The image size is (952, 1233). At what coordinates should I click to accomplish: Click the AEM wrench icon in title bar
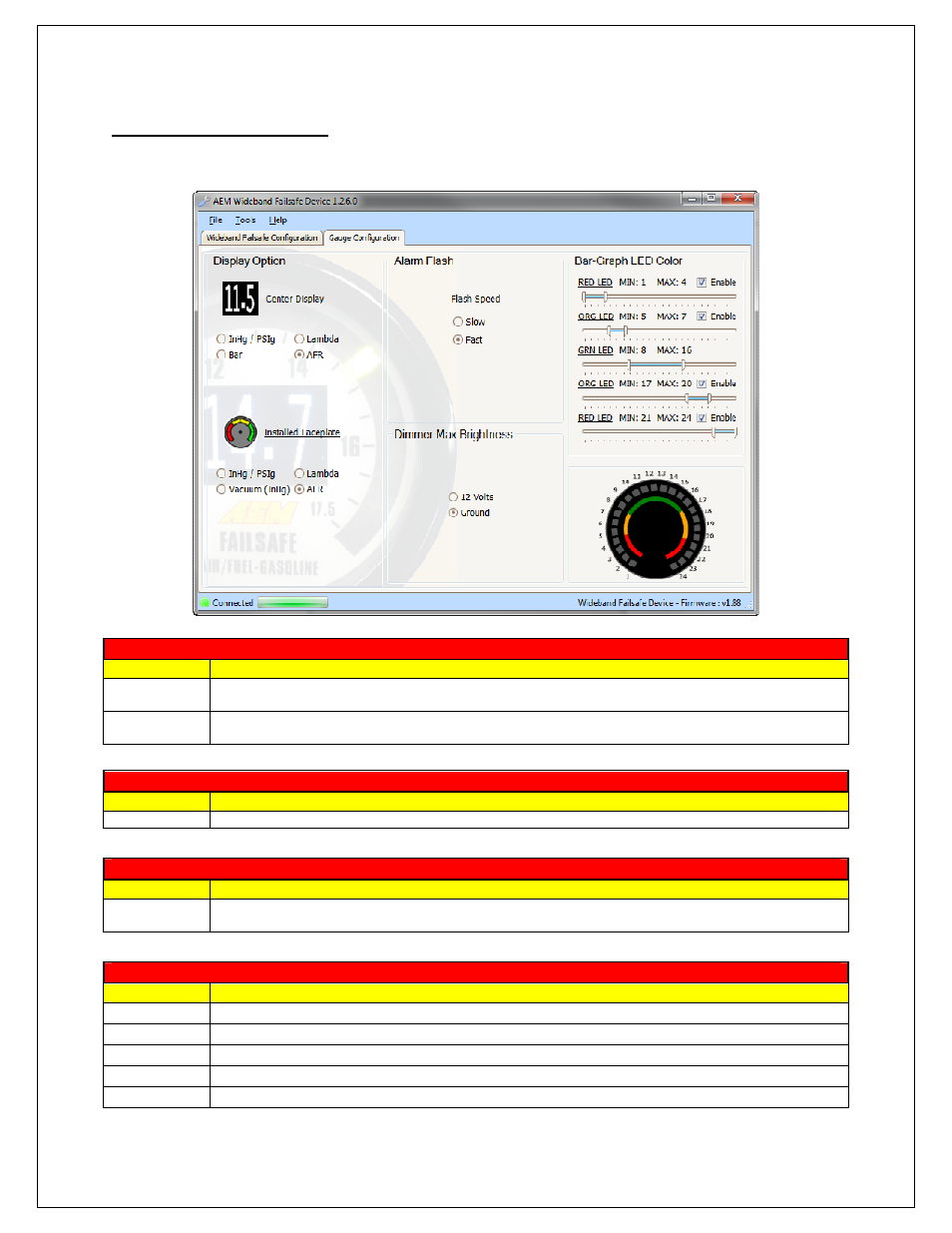click(x=204, y=201)
